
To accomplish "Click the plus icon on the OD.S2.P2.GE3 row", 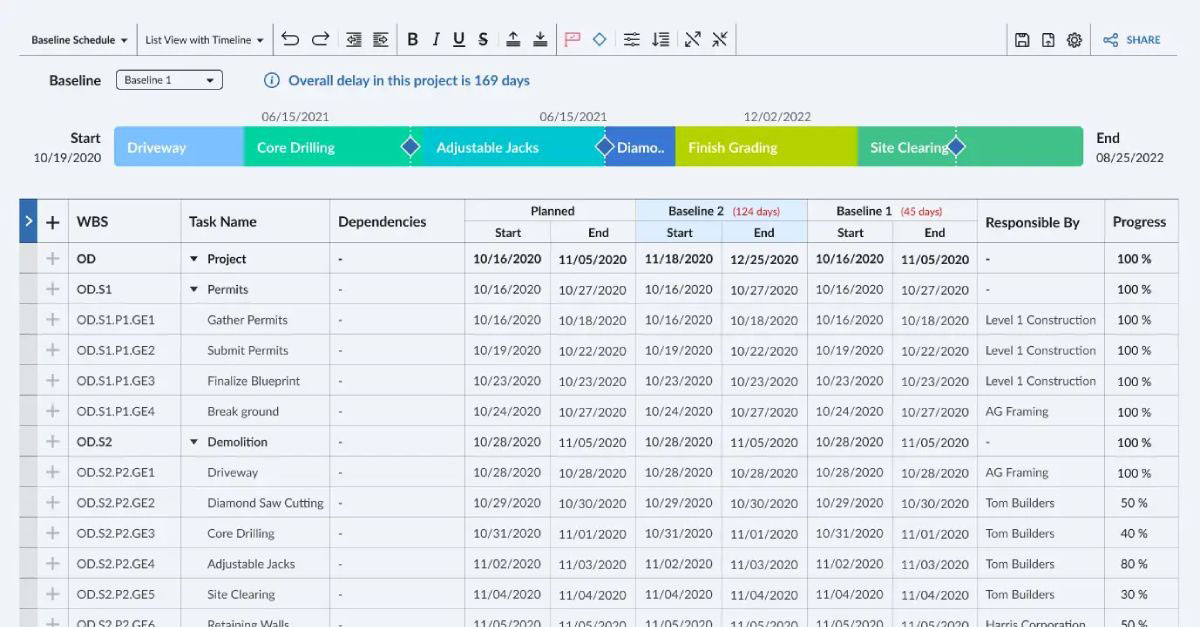I will [x=53, y=533].
